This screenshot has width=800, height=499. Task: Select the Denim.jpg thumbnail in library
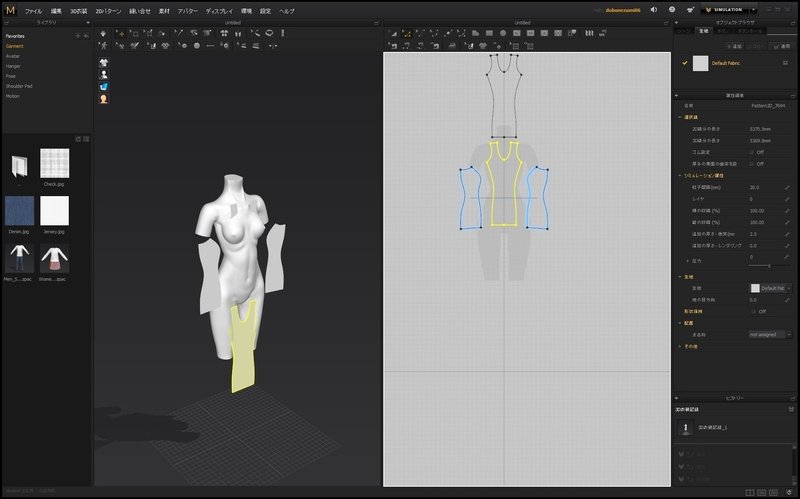tap(20, 211)
